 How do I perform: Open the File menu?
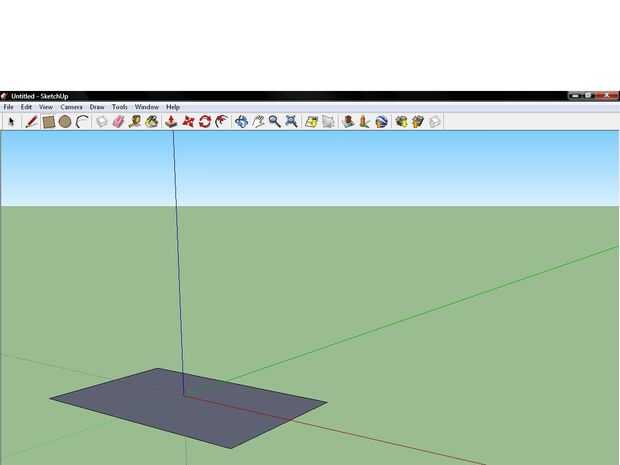(x=8, y=107)
